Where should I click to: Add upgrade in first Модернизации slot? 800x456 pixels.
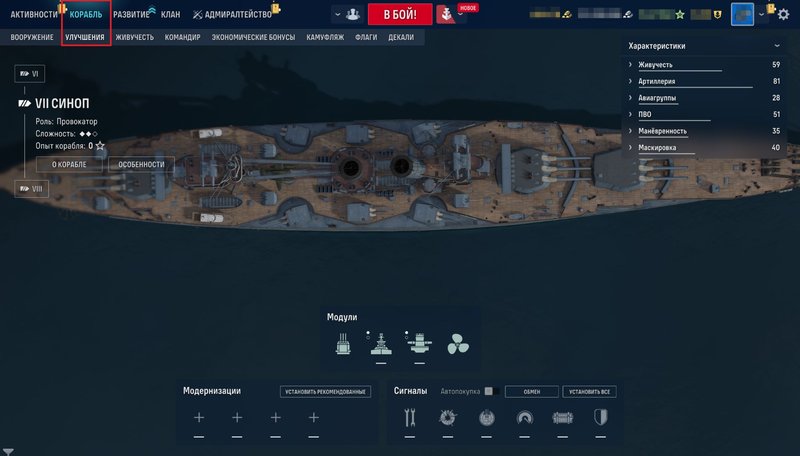199,418
